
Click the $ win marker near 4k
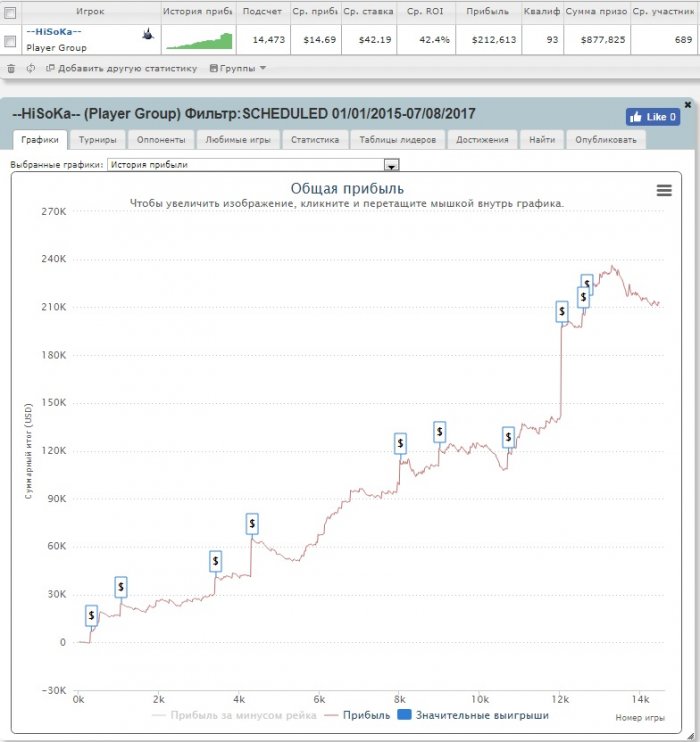pyautogui.click(x=252, y=524)
